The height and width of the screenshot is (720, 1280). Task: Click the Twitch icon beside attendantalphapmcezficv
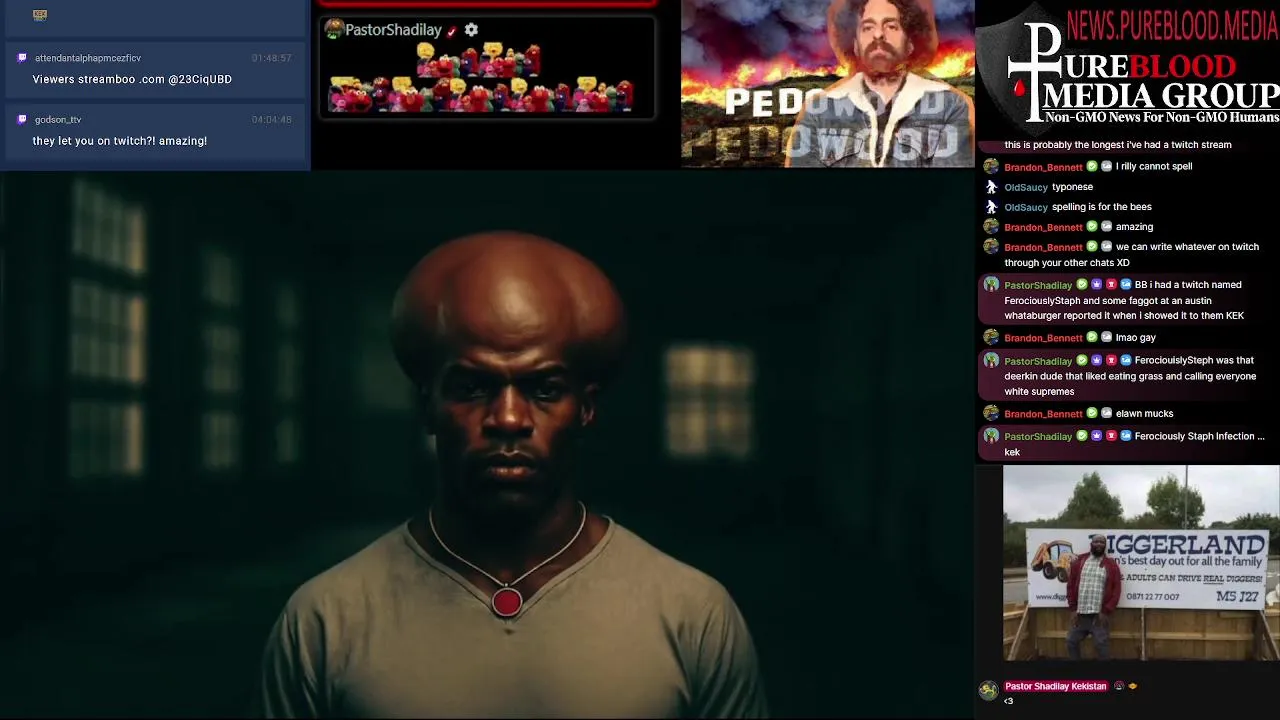coord(22,58)
